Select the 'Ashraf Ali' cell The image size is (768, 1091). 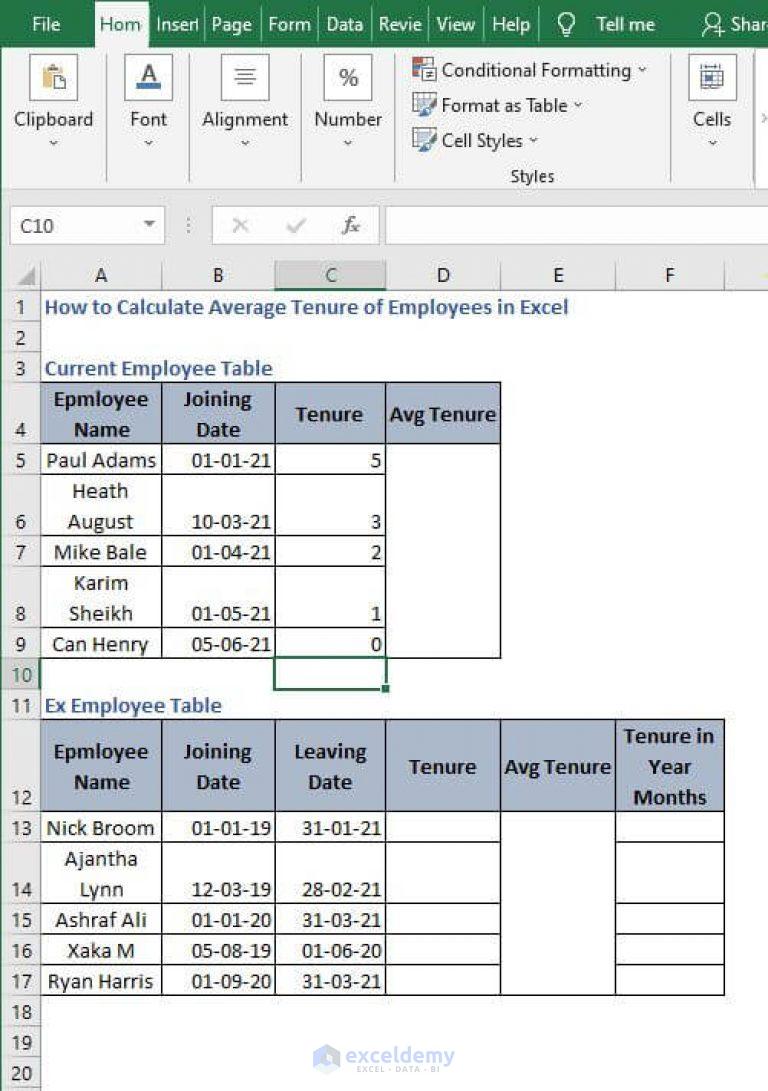pyautogui.click(x=101, y=919)
